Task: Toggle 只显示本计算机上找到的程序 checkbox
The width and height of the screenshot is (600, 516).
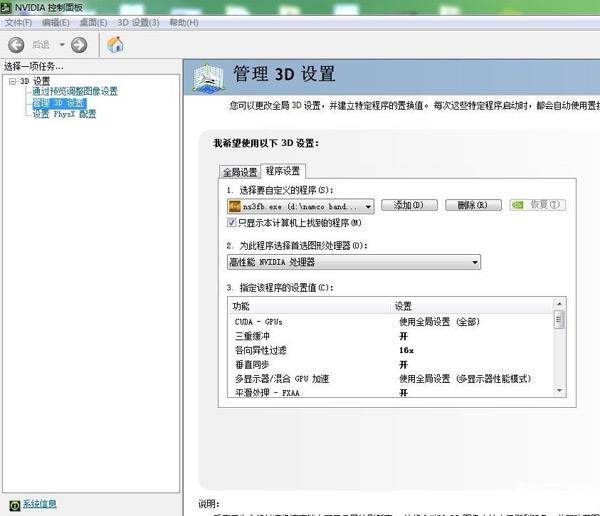Action: coord(233,222)
